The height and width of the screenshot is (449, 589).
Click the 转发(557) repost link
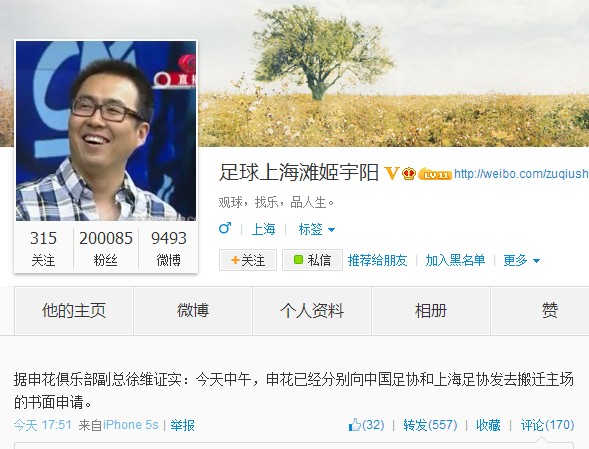[x=430, y=425]
